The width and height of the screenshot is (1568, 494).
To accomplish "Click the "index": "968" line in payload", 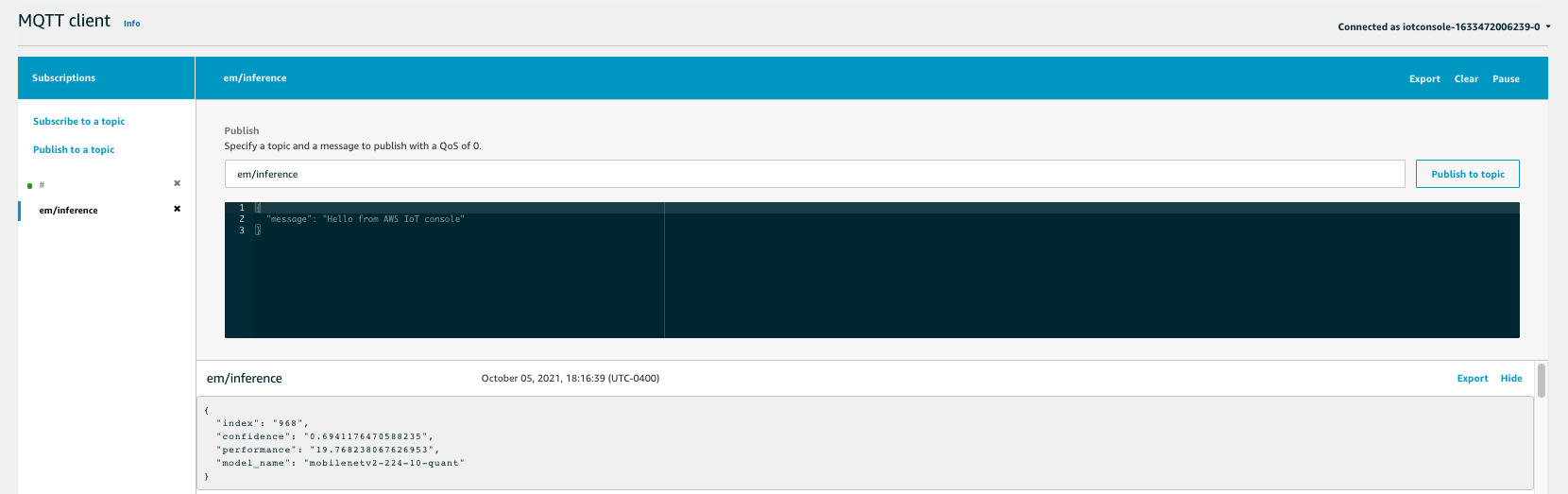I will 263,423.
